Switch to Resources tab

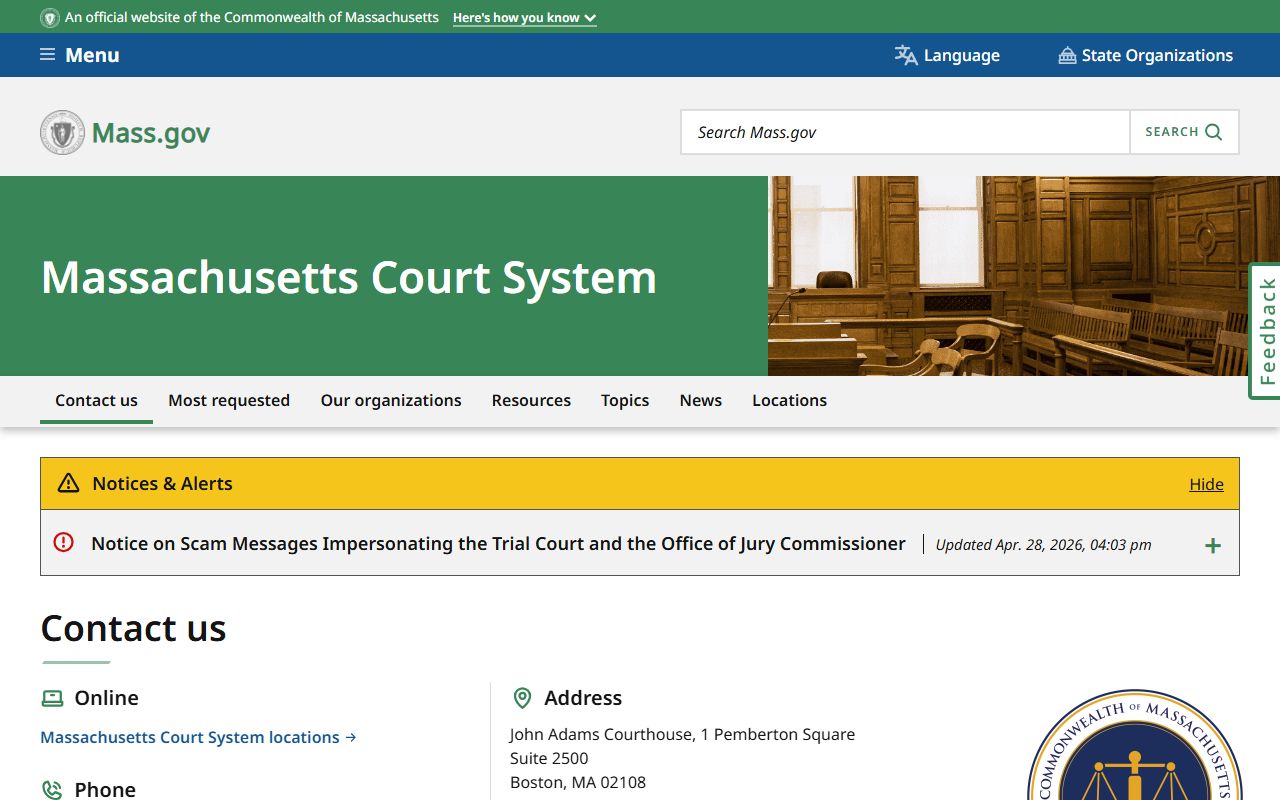[x=531, y=400]
